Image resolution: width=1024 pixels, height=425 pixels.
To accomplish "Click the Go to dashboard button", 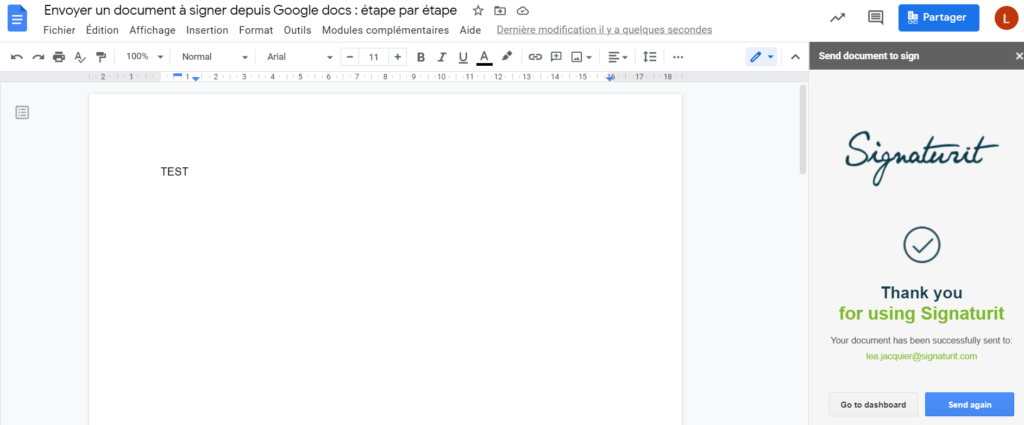I will [873, 405].
